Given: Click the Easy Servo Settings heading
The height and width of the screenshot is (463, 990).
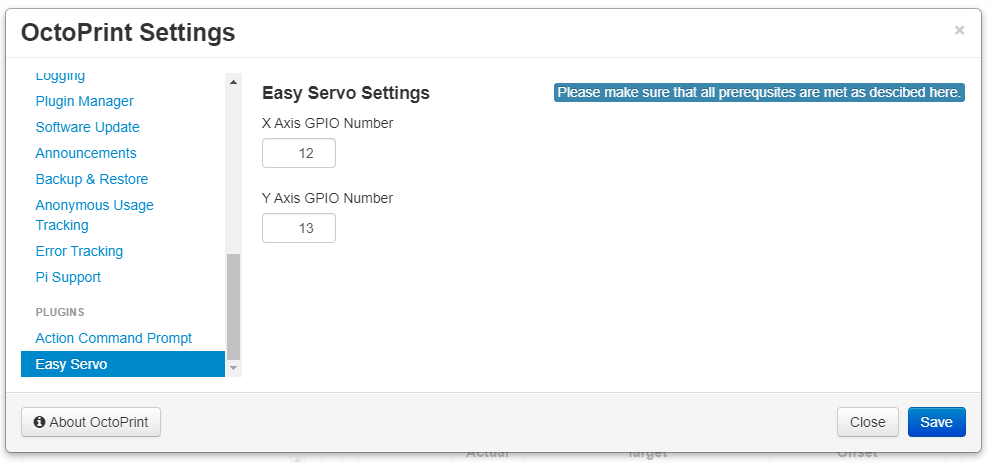Looking at the screenshot, I should (345, 93).
